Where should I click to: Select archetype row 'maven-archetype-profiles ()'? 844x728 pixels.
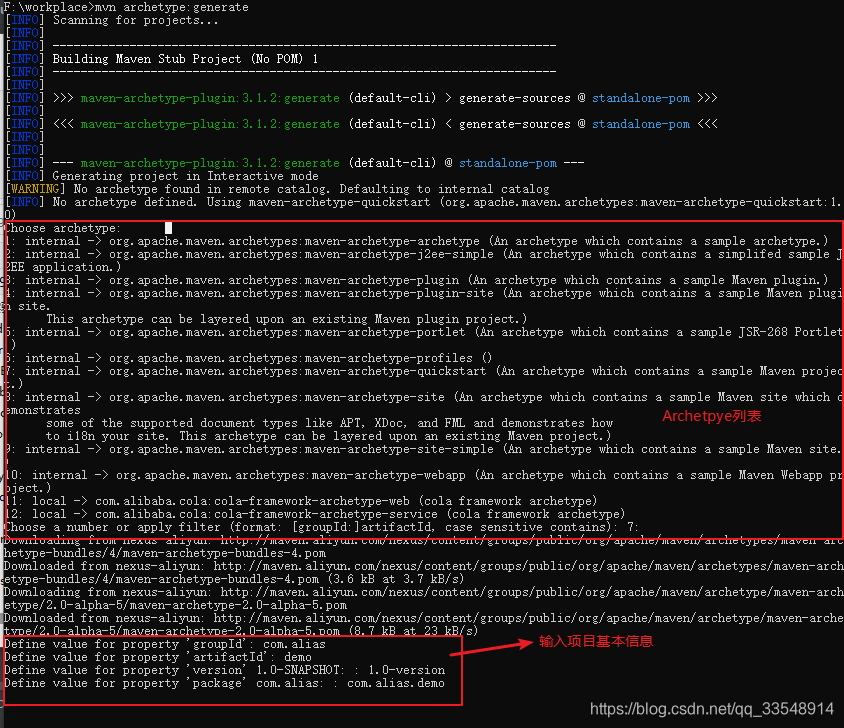249,358
